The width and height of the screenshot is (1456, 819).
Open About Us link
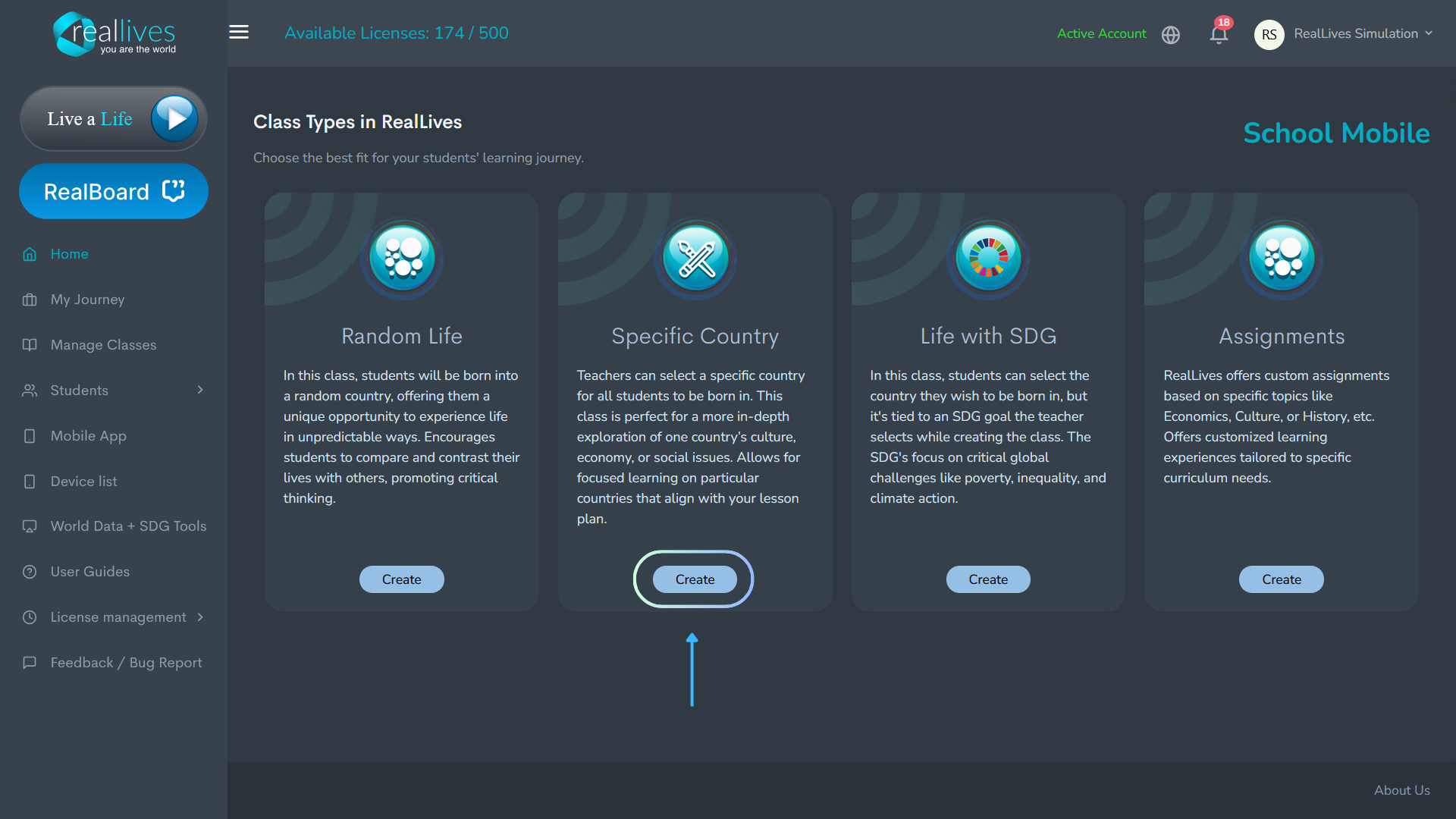click(1402, 790)
